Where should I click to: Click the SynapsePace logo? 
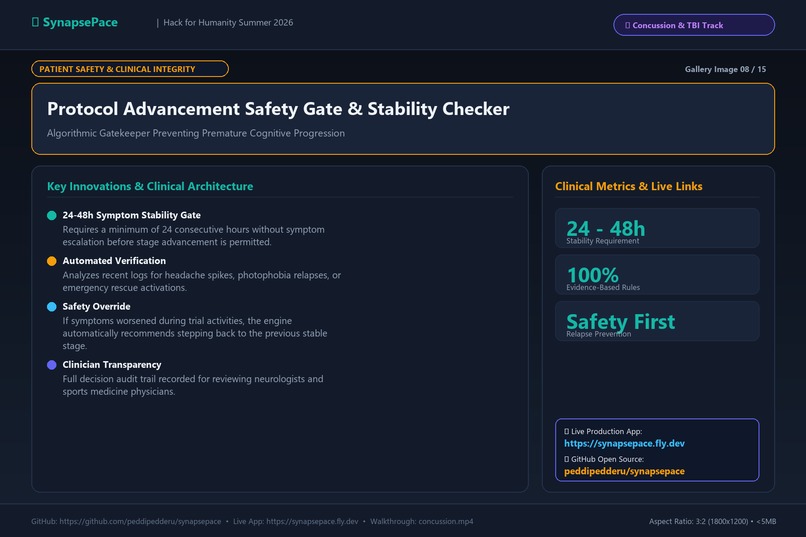pyautogui.click(x=75, y=22)
